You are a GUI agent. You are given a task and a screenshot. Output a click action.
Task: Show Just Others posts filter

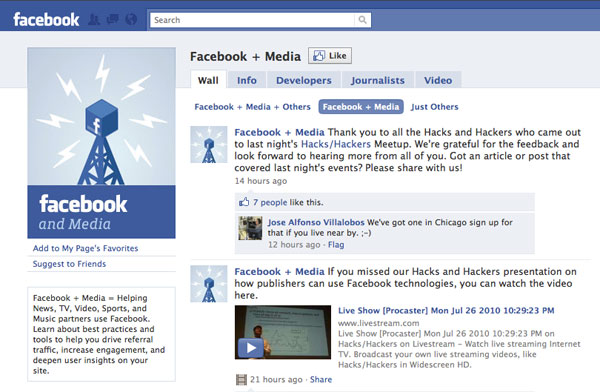435,107
